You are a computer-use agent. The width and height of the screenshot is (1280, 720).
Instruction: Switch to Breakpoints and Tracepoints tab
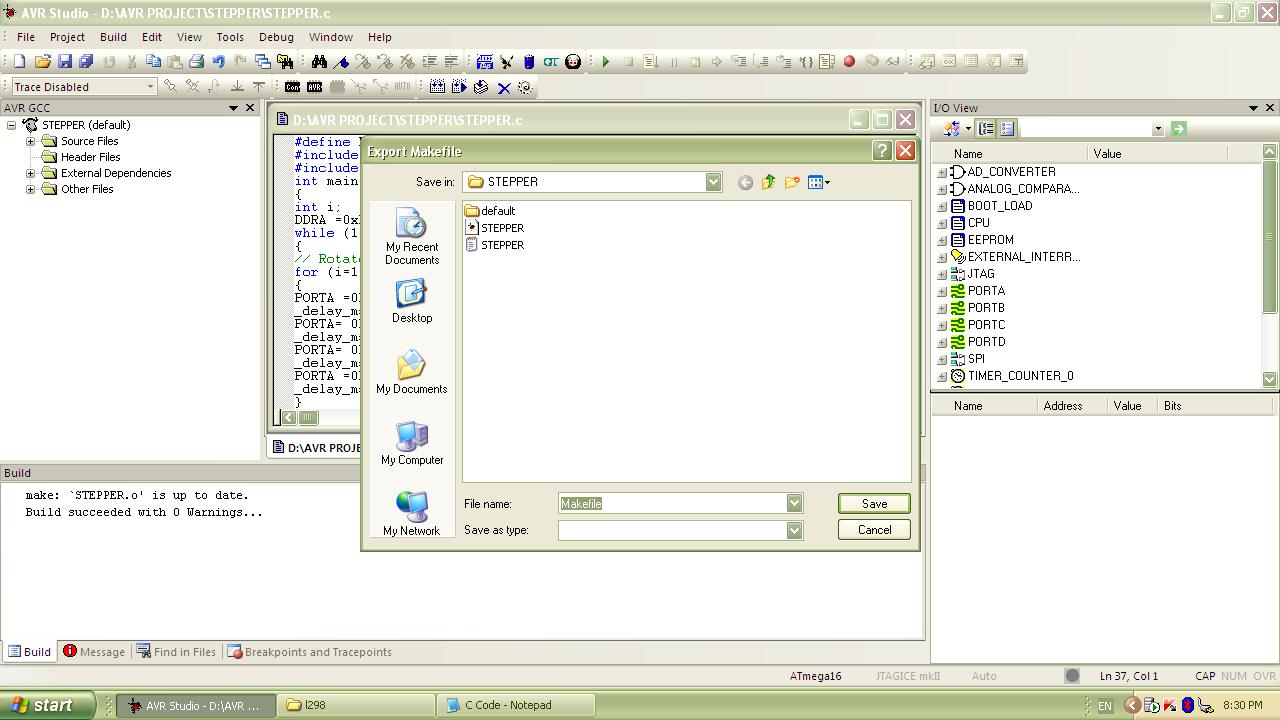[310, 652]
